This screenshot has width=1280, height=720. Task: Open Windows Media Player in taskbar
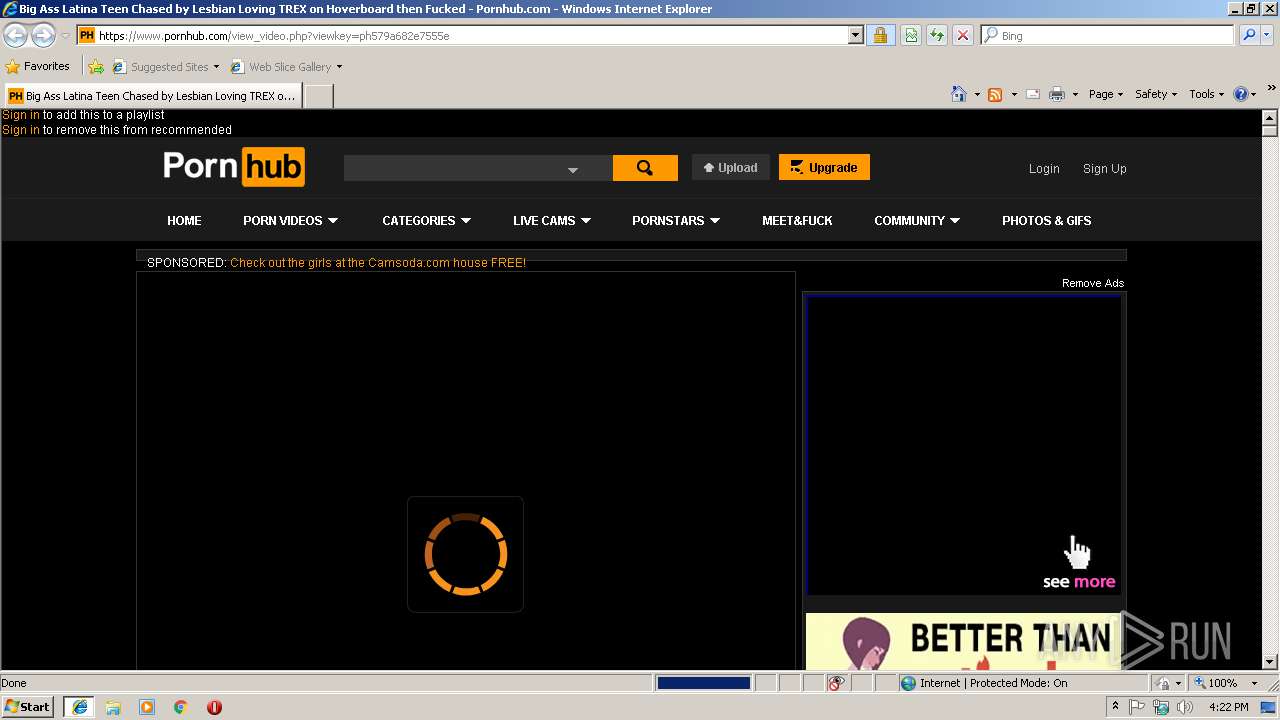pyautogui.click(x=147, y=707)
